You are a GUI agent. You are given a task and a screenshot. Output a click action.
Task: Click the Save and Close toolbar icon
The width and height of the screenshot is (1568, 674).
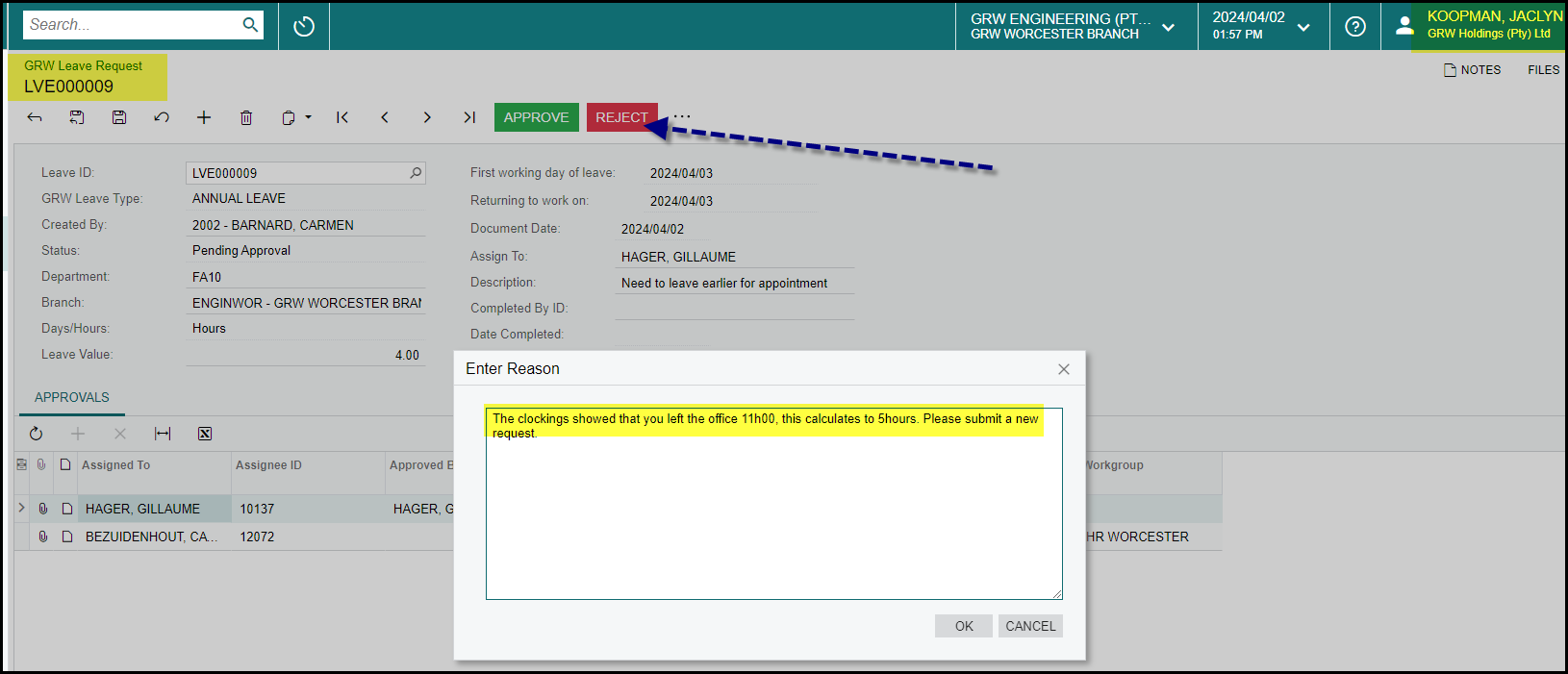coord(77,117)
